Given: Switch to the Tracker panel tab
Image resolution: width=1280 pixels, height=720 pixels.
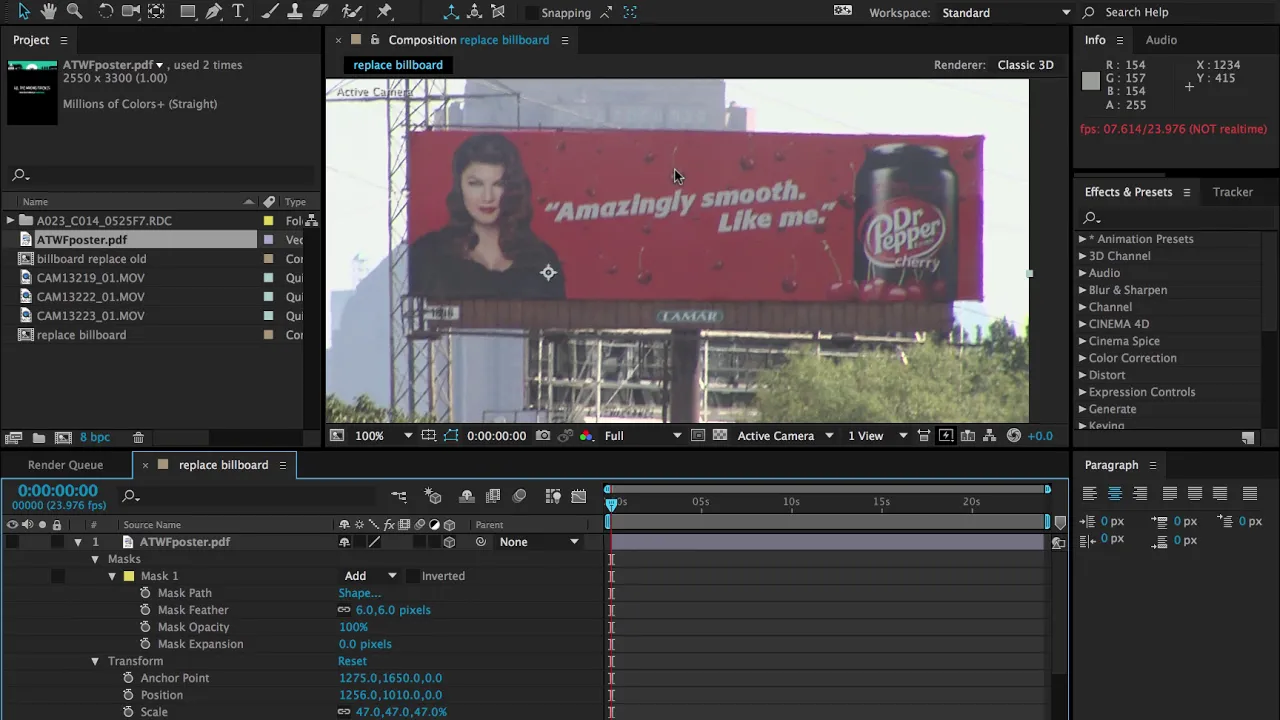Looking at the screenshot, I should click(1233, 192).
